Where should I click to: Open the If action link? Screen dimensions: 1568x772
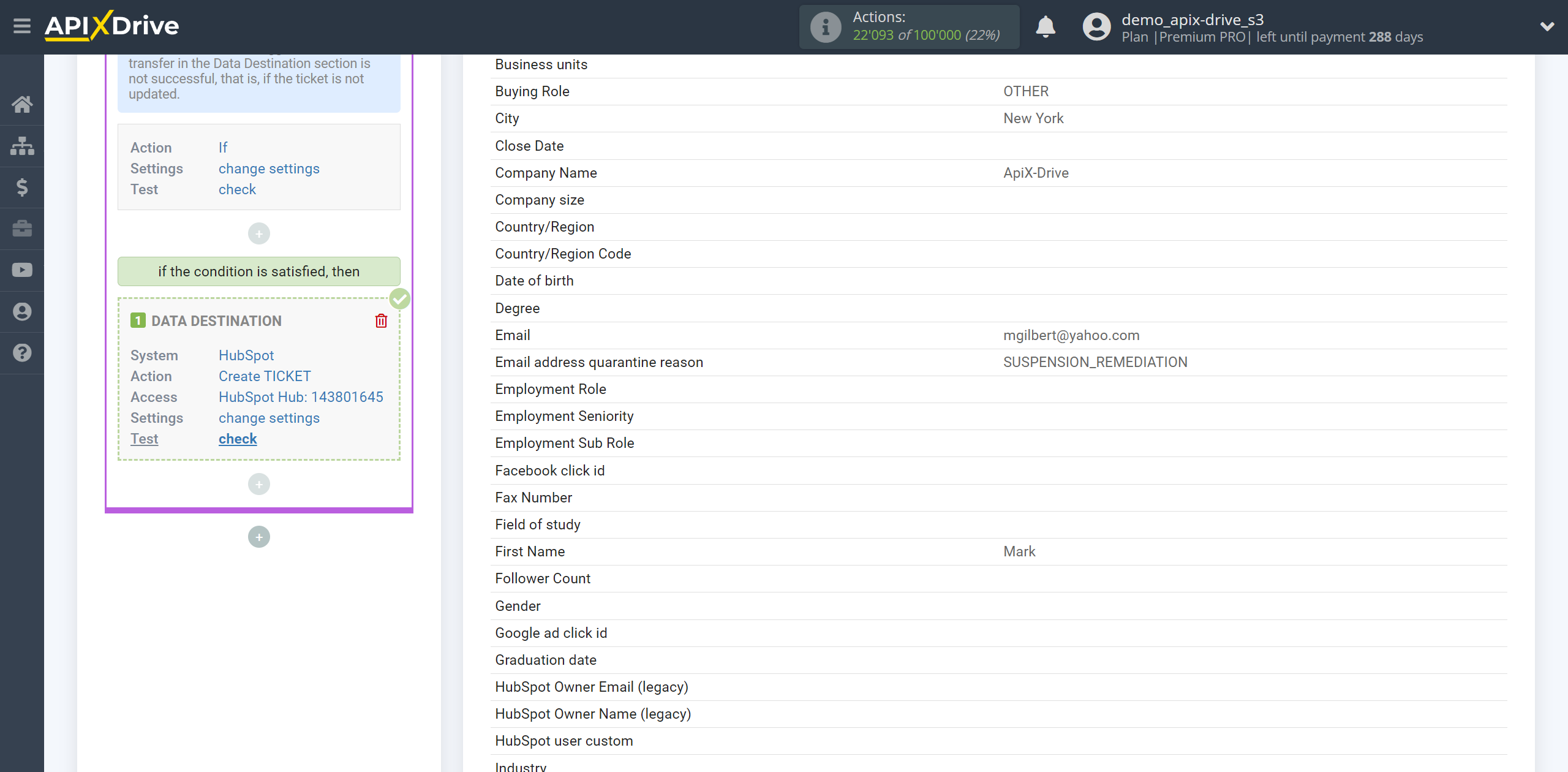pos(223,148)
